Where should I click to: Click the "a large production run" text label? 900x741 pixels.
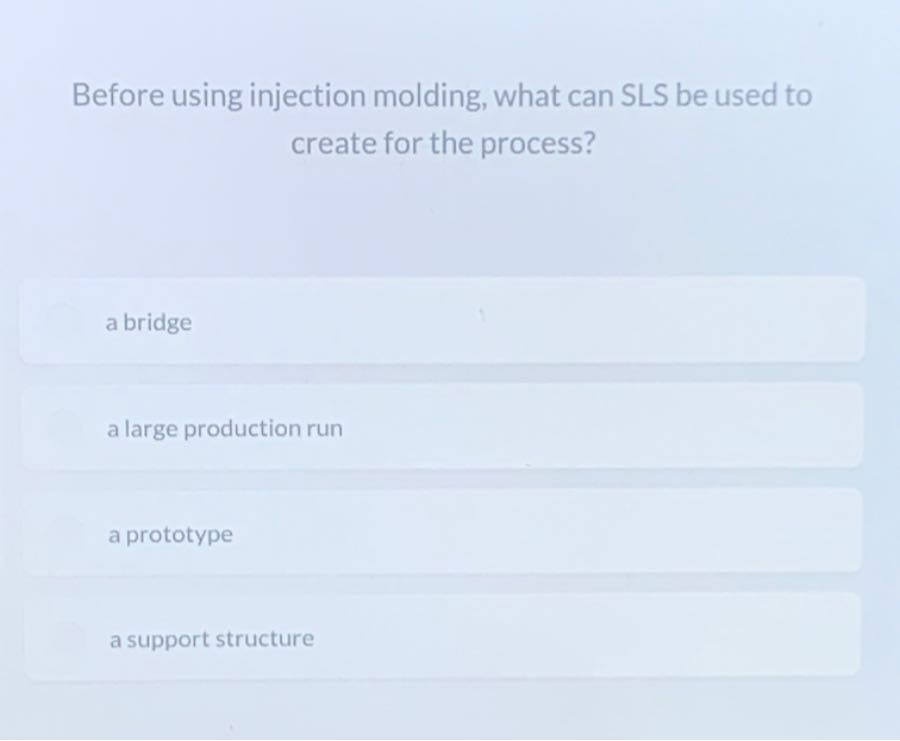224,428
